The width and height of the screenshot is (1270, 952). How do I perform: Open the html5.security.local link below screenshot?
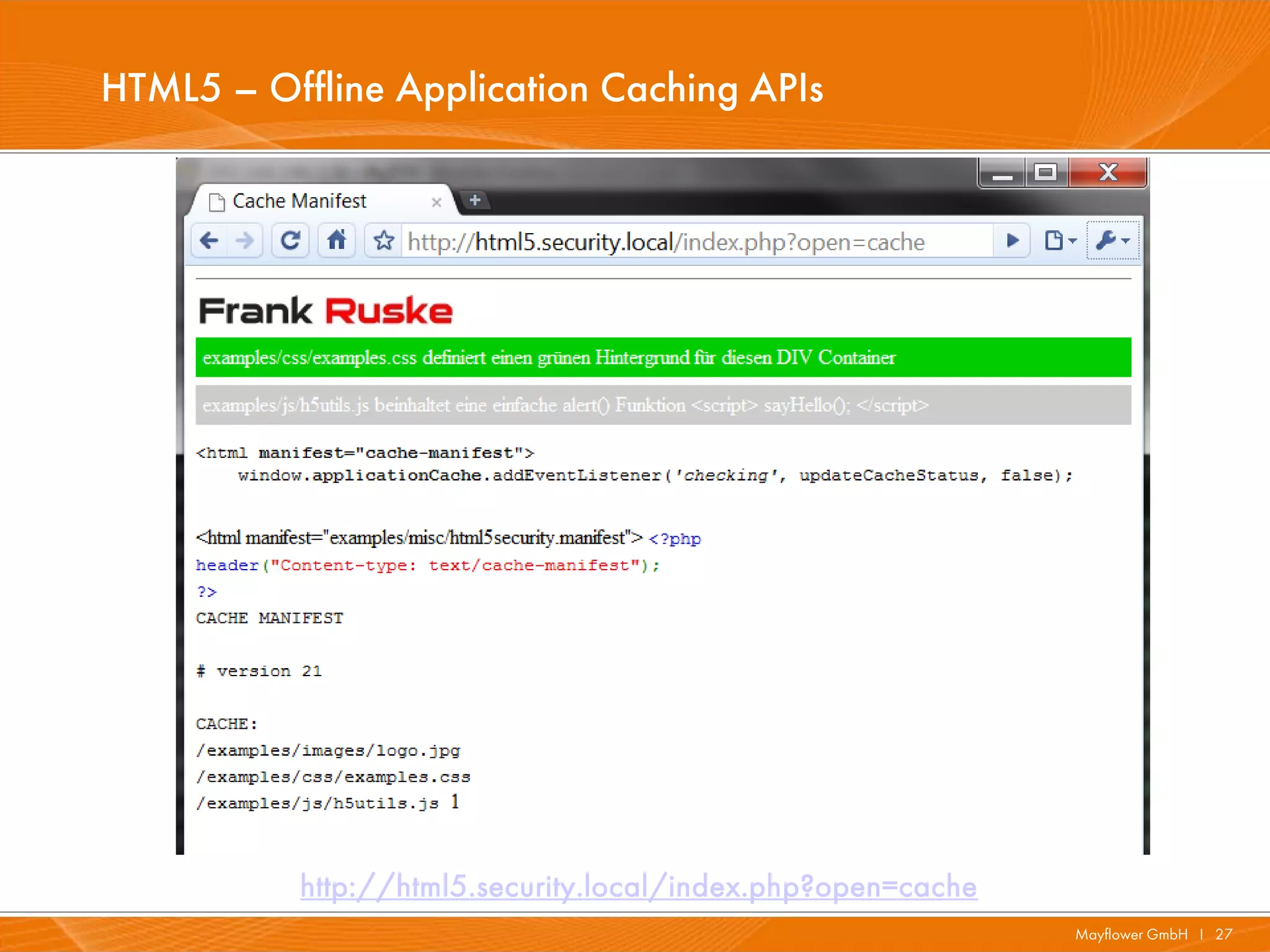(639, 887)
